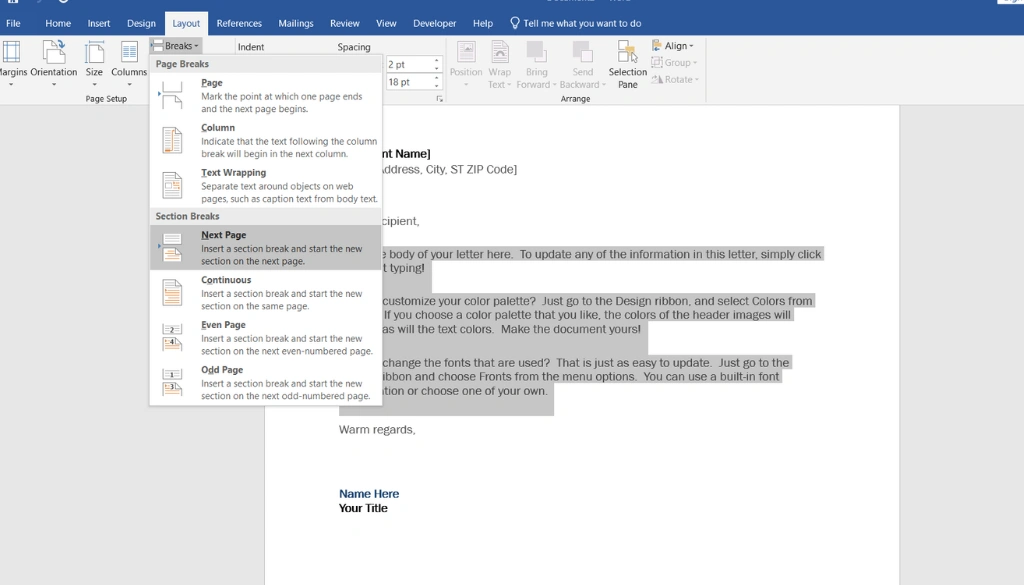Screen dimensions: 1024x585
Task: Open the Margins icon in Page Setup
Action: (11, 52)
